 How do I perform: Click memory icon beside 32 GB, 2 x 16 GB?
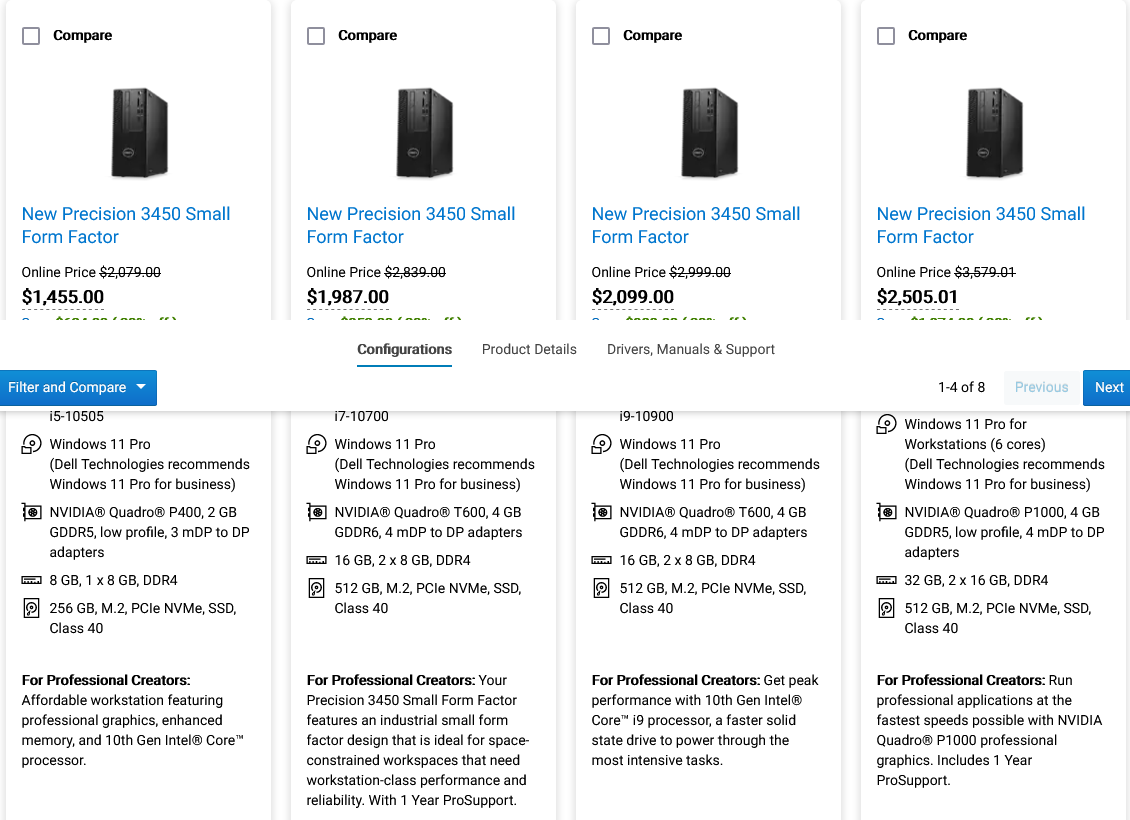click(x=886, y=580)
